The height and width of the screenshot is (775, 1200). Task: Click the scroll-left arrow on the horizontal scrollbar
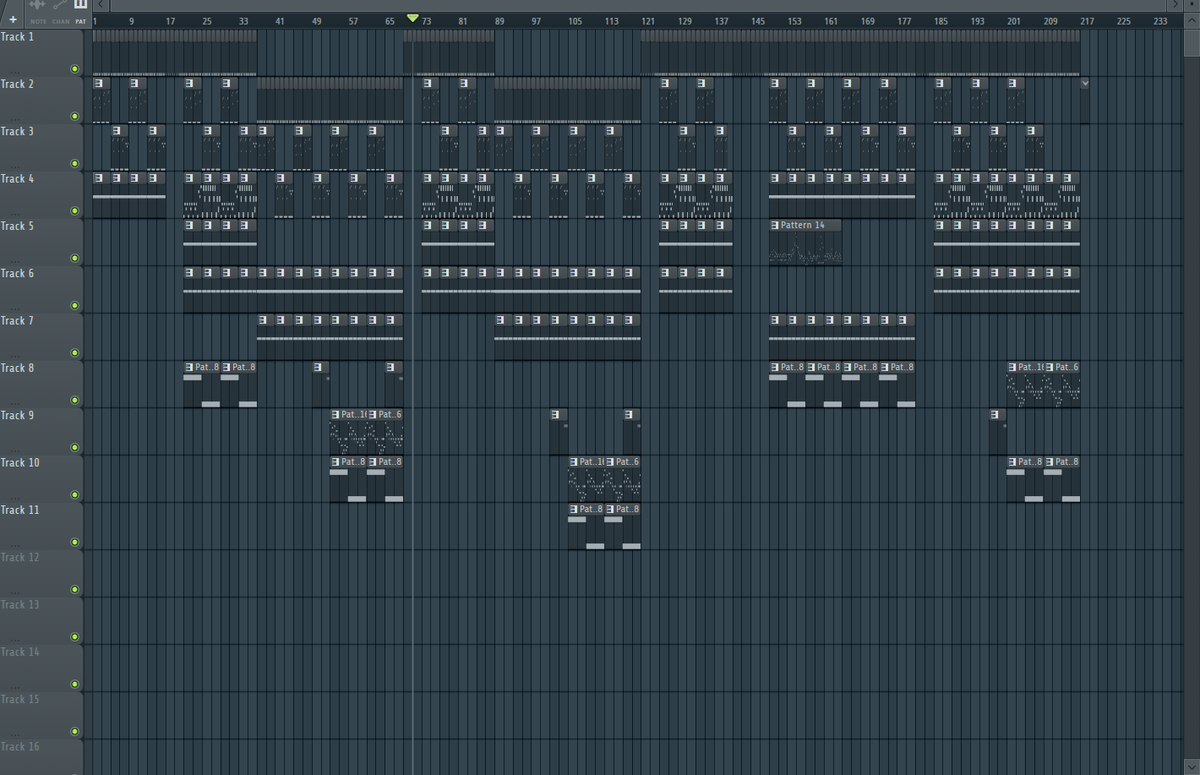[x=101, y=5]
